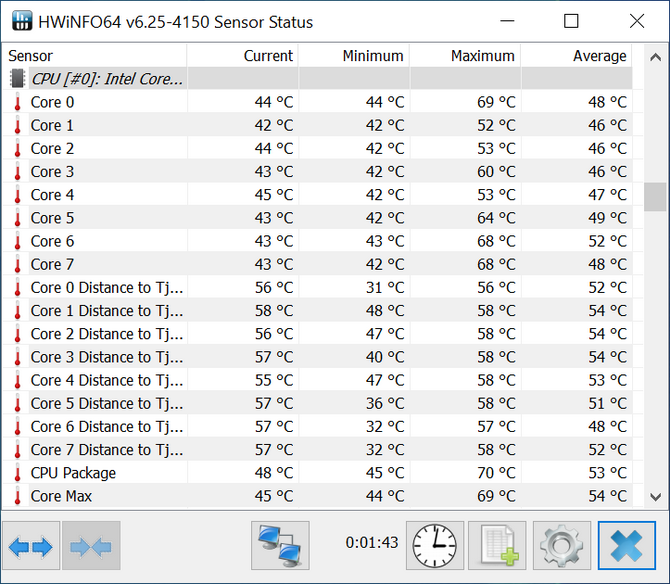Open the remote monitoring network computers icon
This screenshot has height=584, width=670.
click(x=280, y=546)
